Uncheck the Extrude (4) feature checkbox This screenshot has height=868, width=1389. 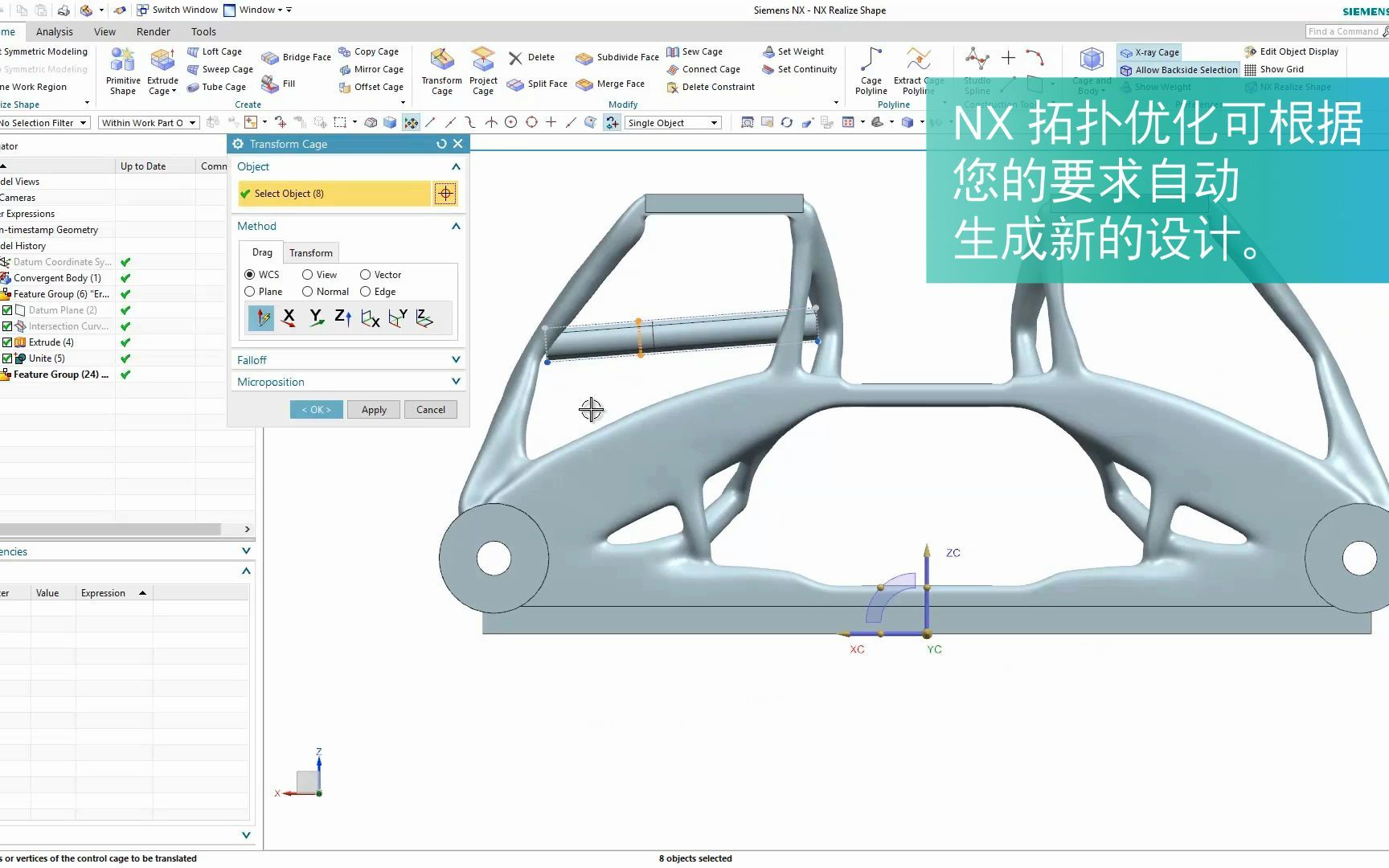click(7, 342)
